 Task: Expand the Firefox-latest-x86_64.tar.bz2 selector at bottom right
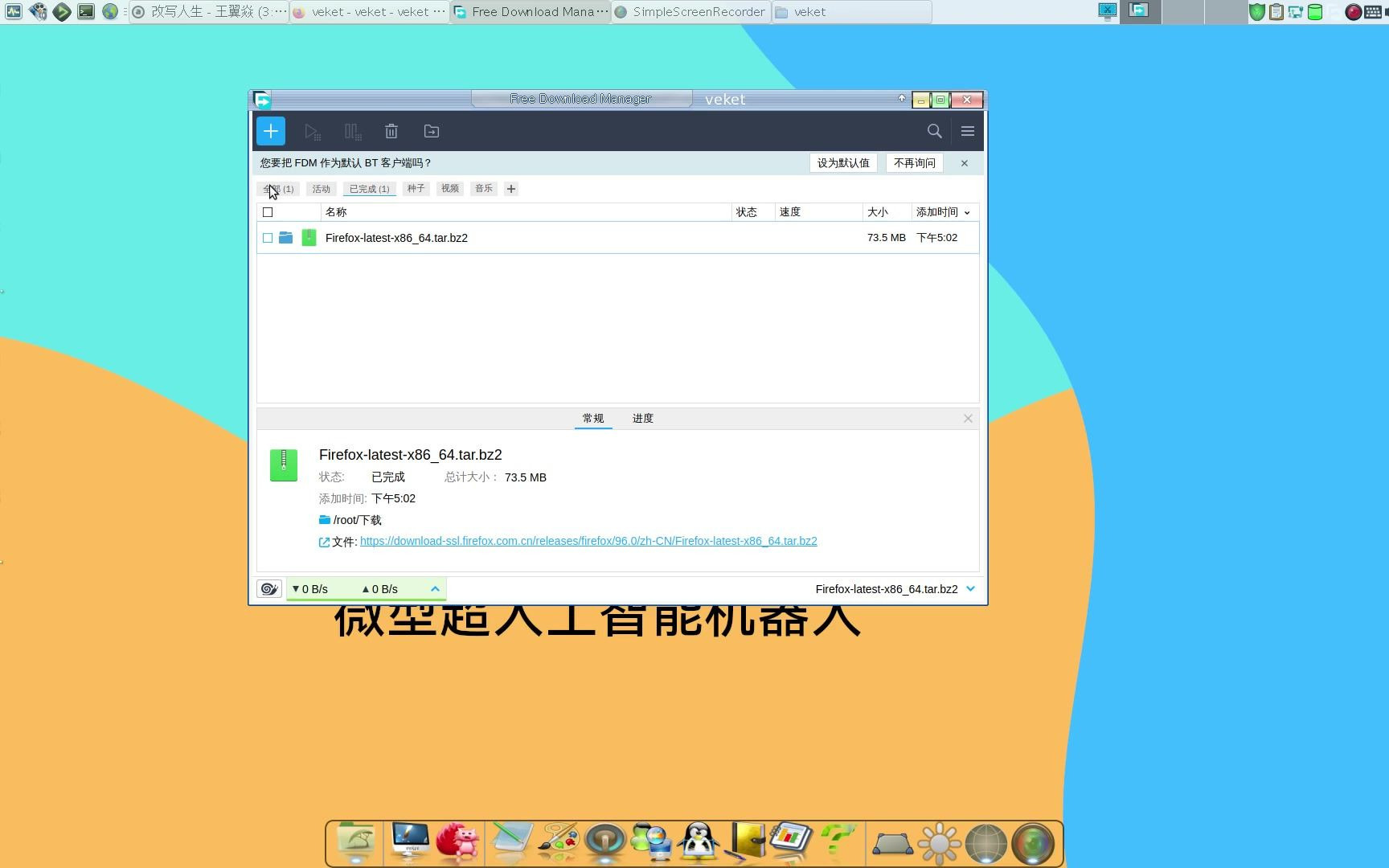coord(970,588)
